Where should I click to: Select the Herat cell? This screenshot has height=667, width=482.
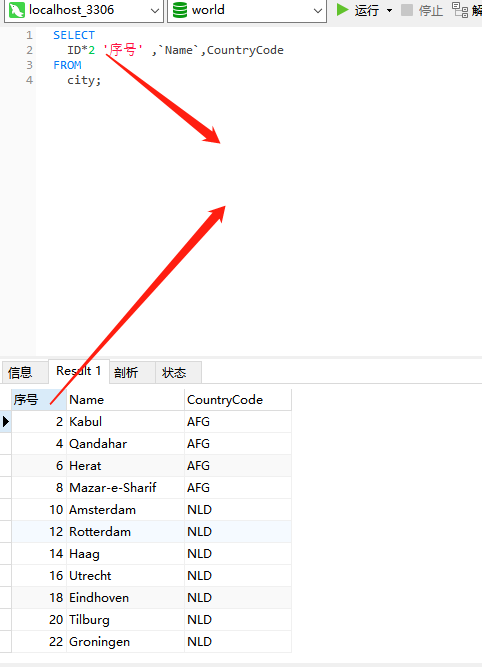coord(125,466)
